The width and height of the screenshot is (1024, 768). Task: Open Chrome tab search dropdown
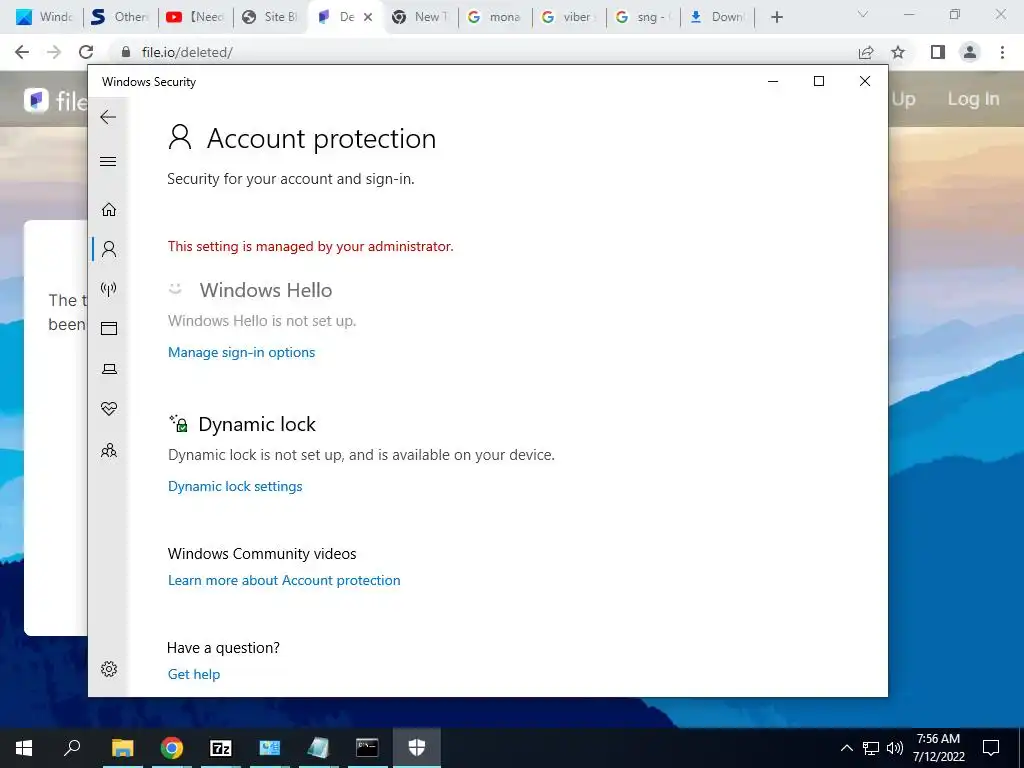[863, 14]
